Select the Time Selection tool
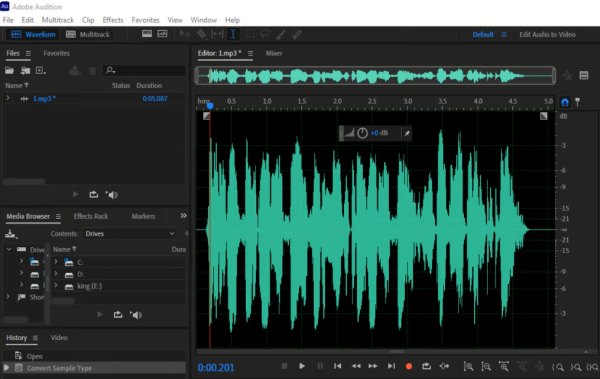The width and height of the screenshot is (600, 379). pyautogui.click(x=233, y=34)
